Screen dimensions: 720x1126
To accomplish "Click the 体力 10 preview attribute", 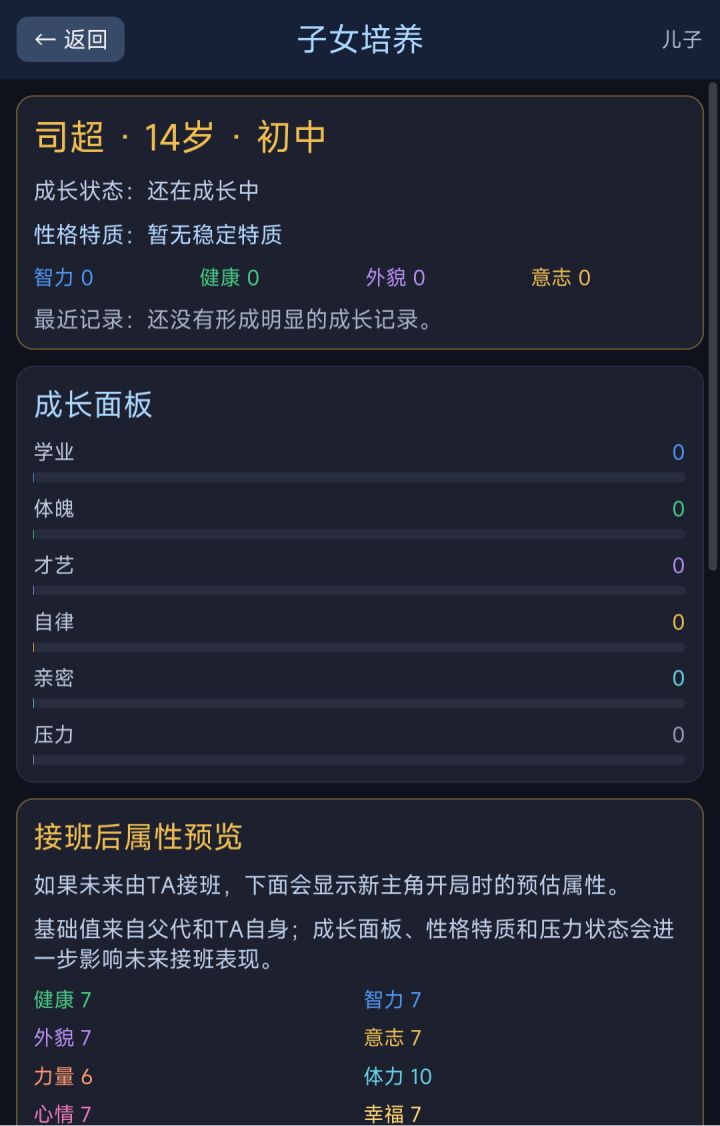I will [398, 1076].
